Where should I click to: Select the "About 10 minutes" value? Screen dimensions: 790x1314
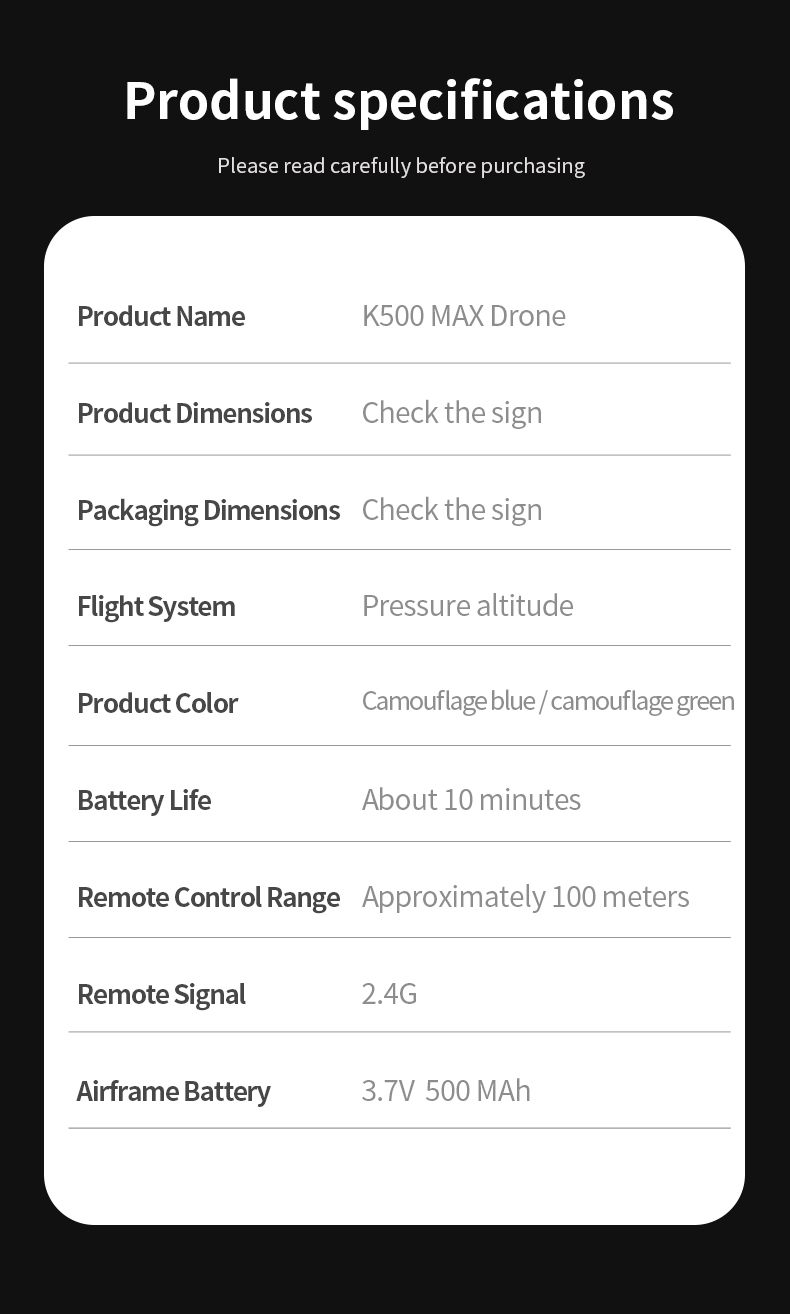pyautogui.click(x=471, y=799)
